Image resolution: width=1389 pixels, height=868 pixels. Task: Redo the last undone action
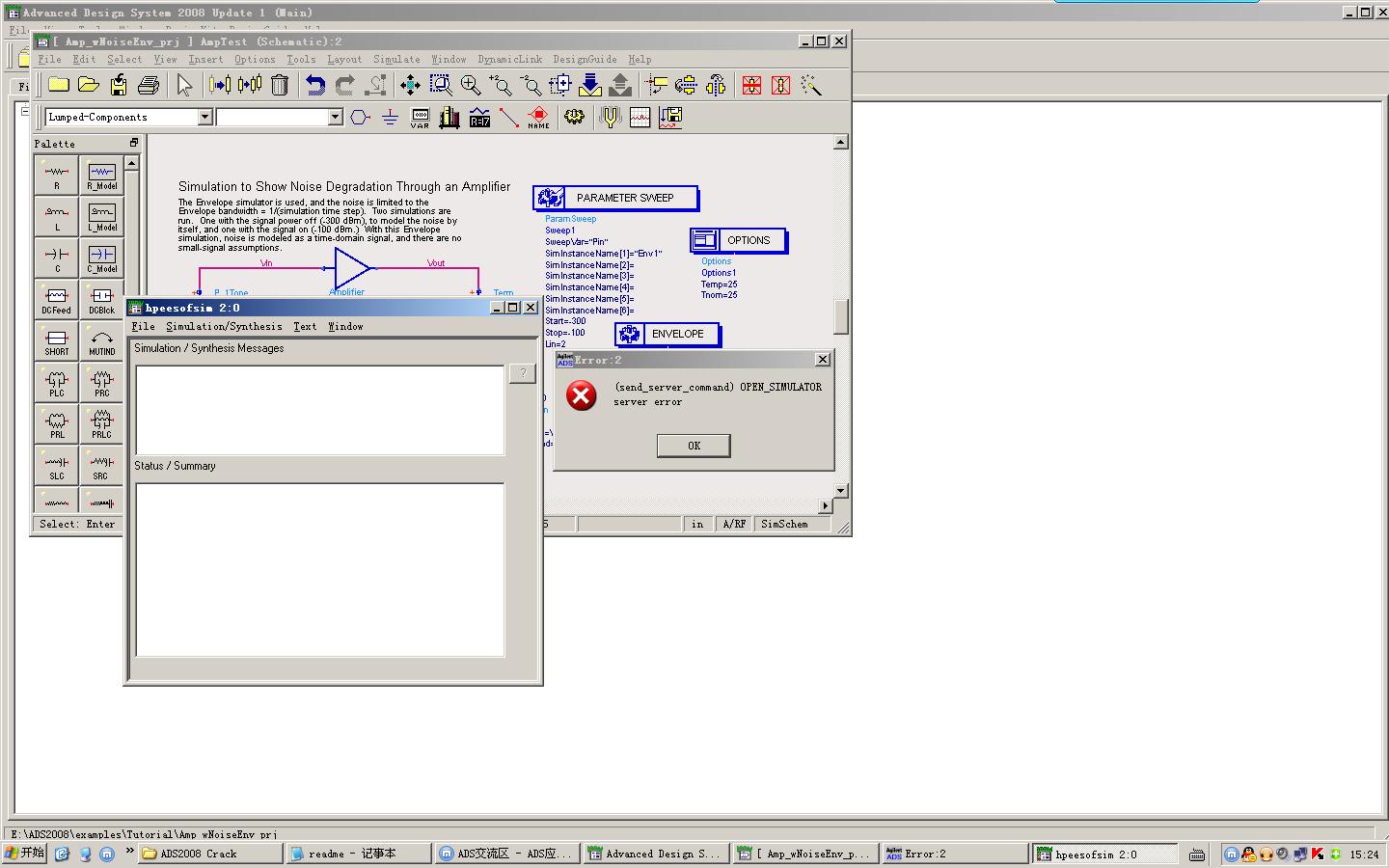[344, 85]
